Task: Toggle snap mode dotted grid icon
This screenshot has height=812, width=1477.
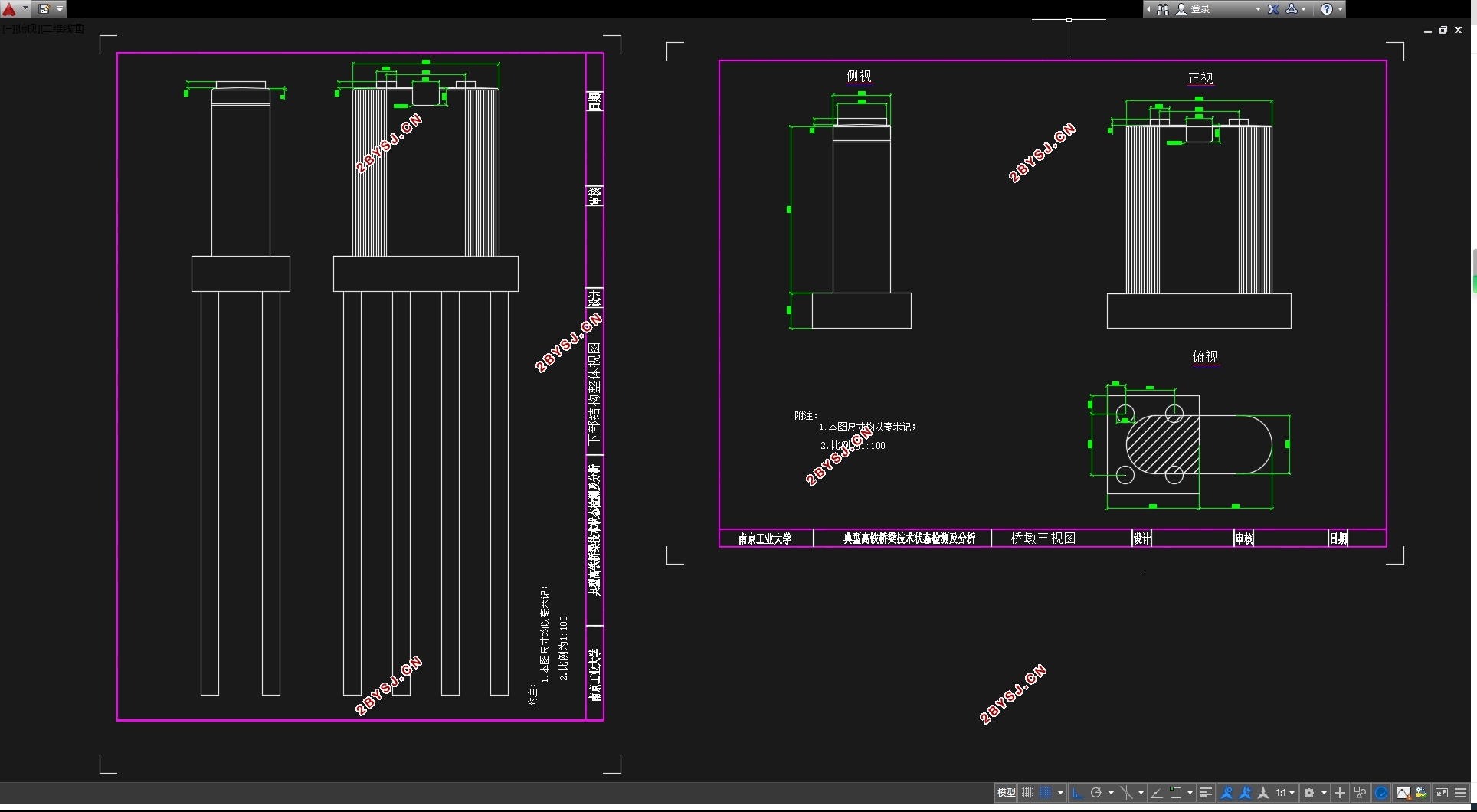Action: click(1045, 793)
